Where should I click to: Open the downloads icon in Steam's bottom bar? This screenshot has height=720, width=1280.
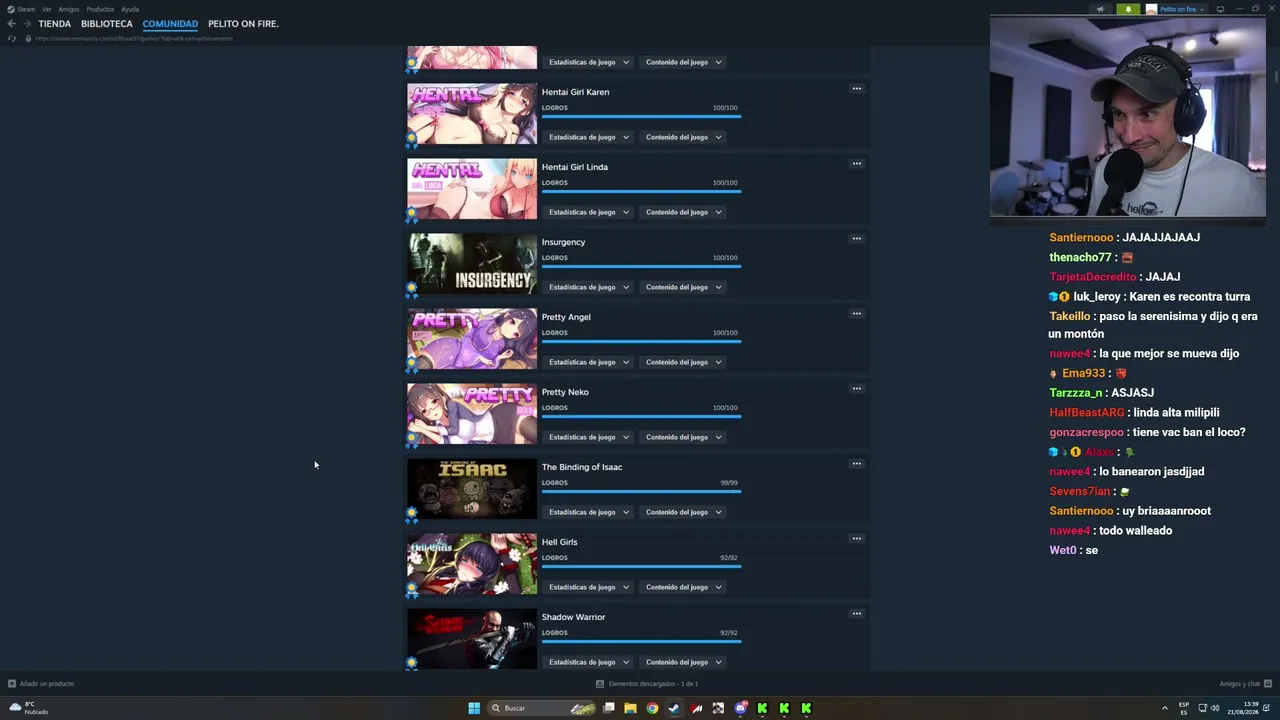tap(600, 684)
